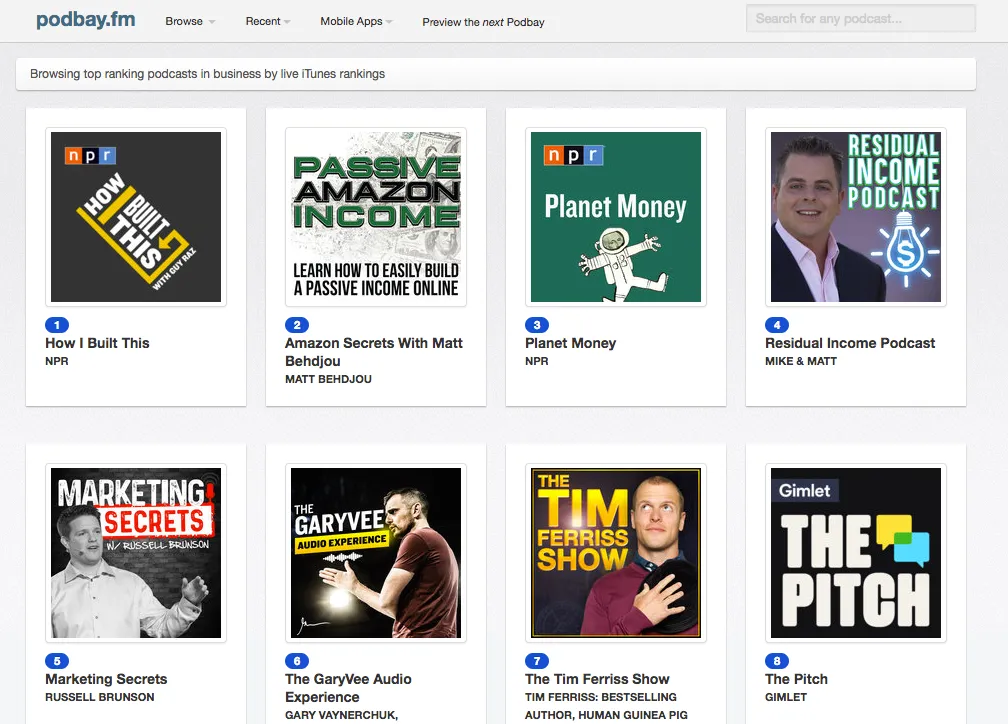Select The Pitch title link
Viewport: 1008px width, 724px height.
796,679
